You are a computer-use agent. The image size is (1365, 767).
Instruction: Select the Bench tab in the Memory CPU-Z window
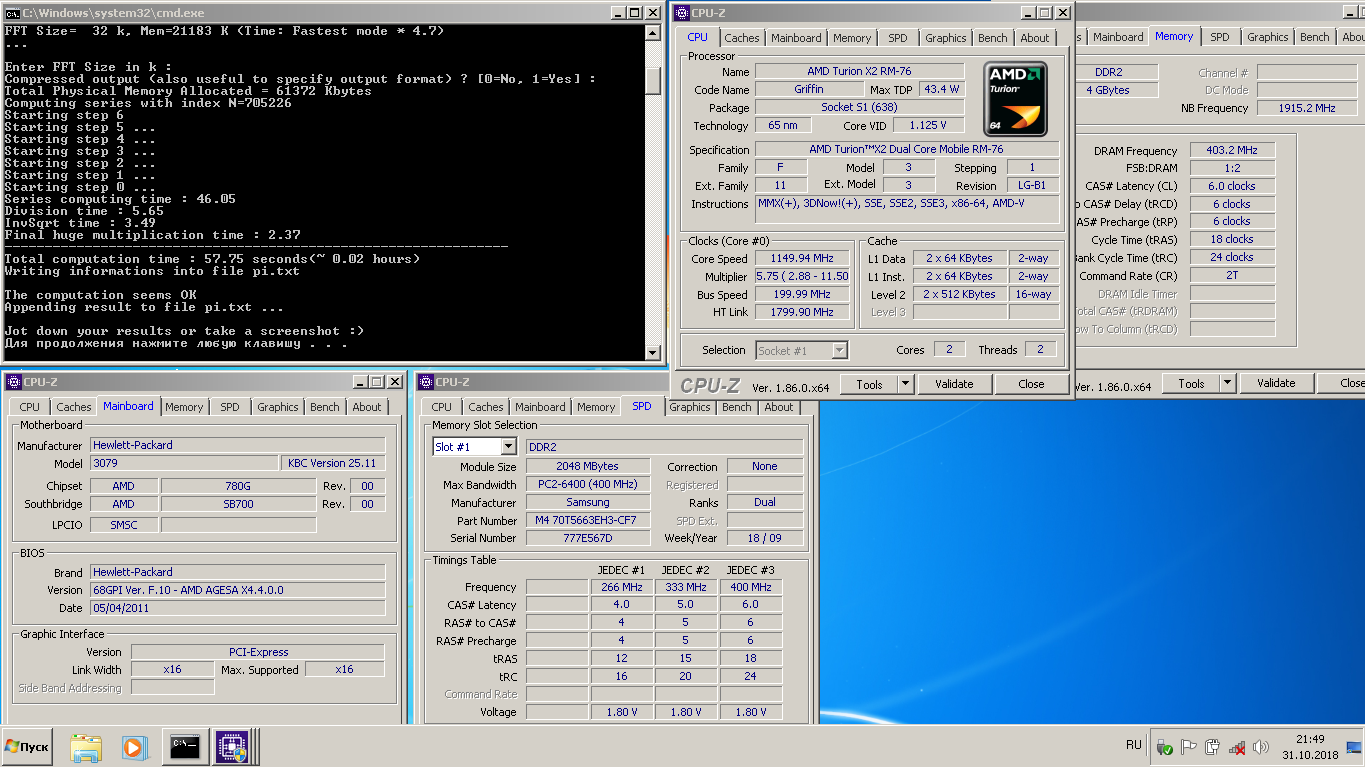pyautogui.click(x=1315, y=37)
